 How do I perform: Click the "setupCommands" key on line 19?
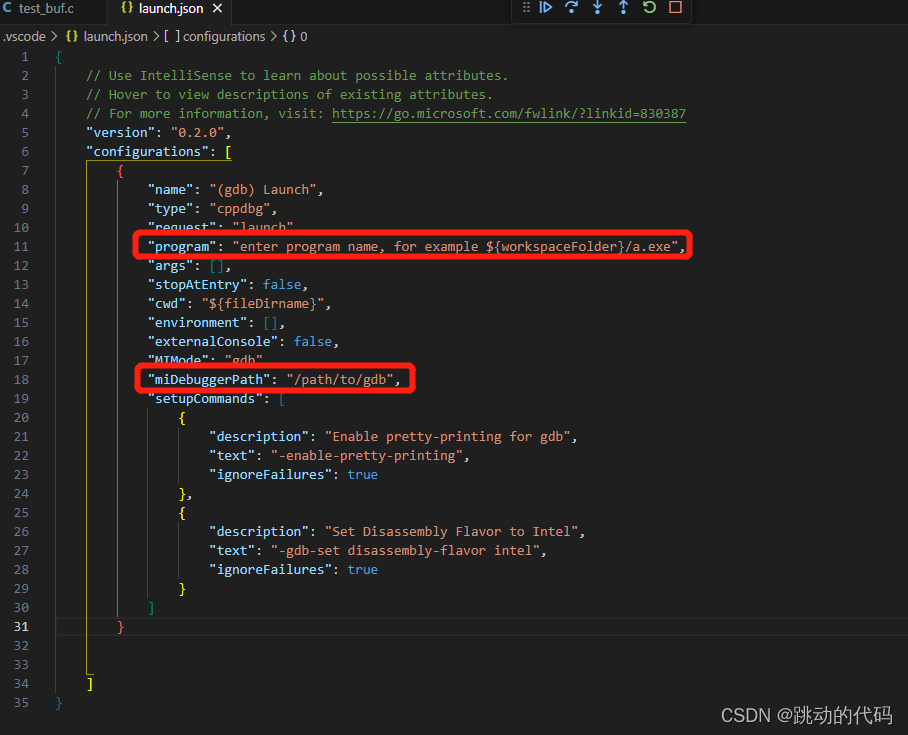pyautogui.click(x=205, y=398)
